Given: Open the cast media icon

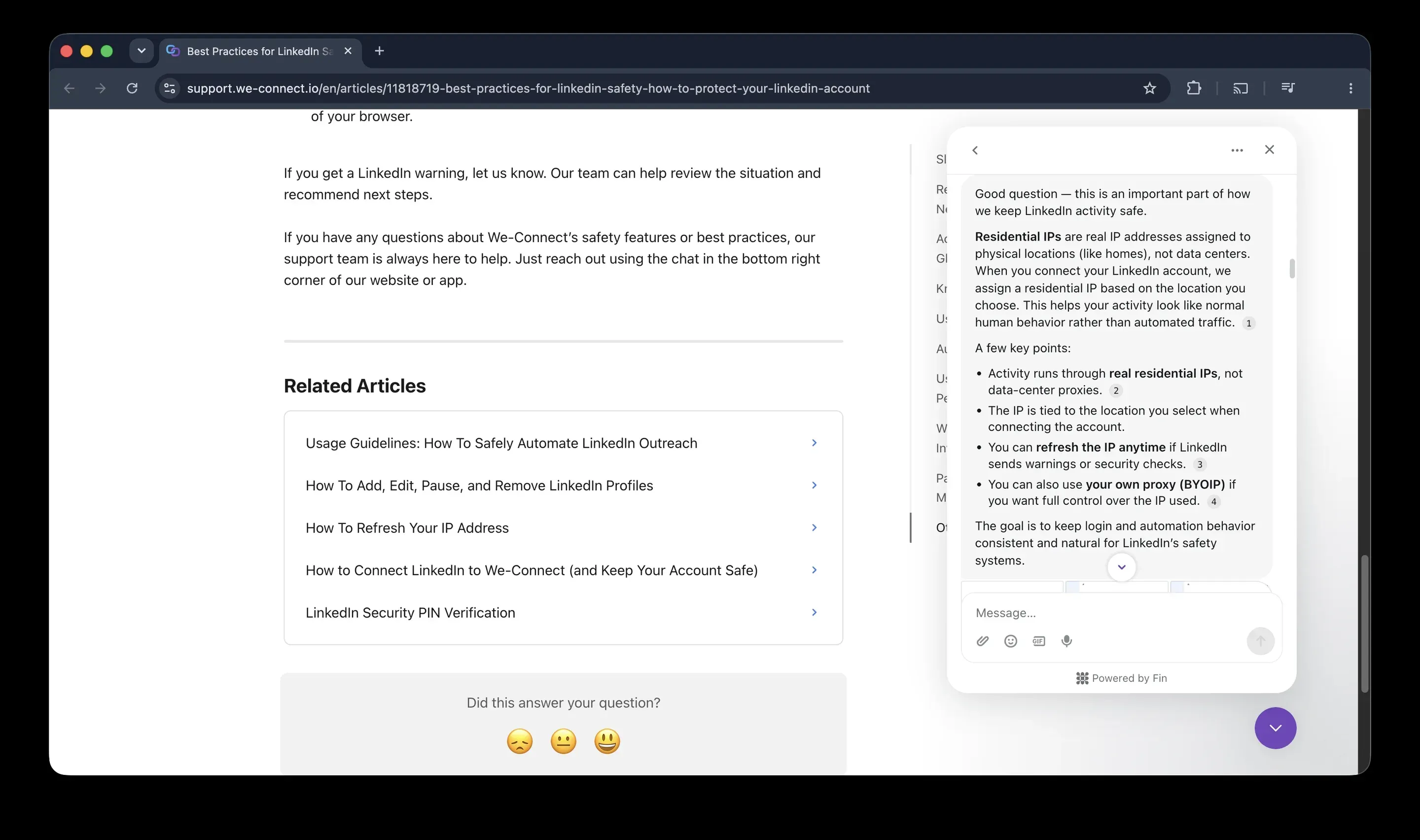Looking at the screenshot, I should click(1240, 88).
